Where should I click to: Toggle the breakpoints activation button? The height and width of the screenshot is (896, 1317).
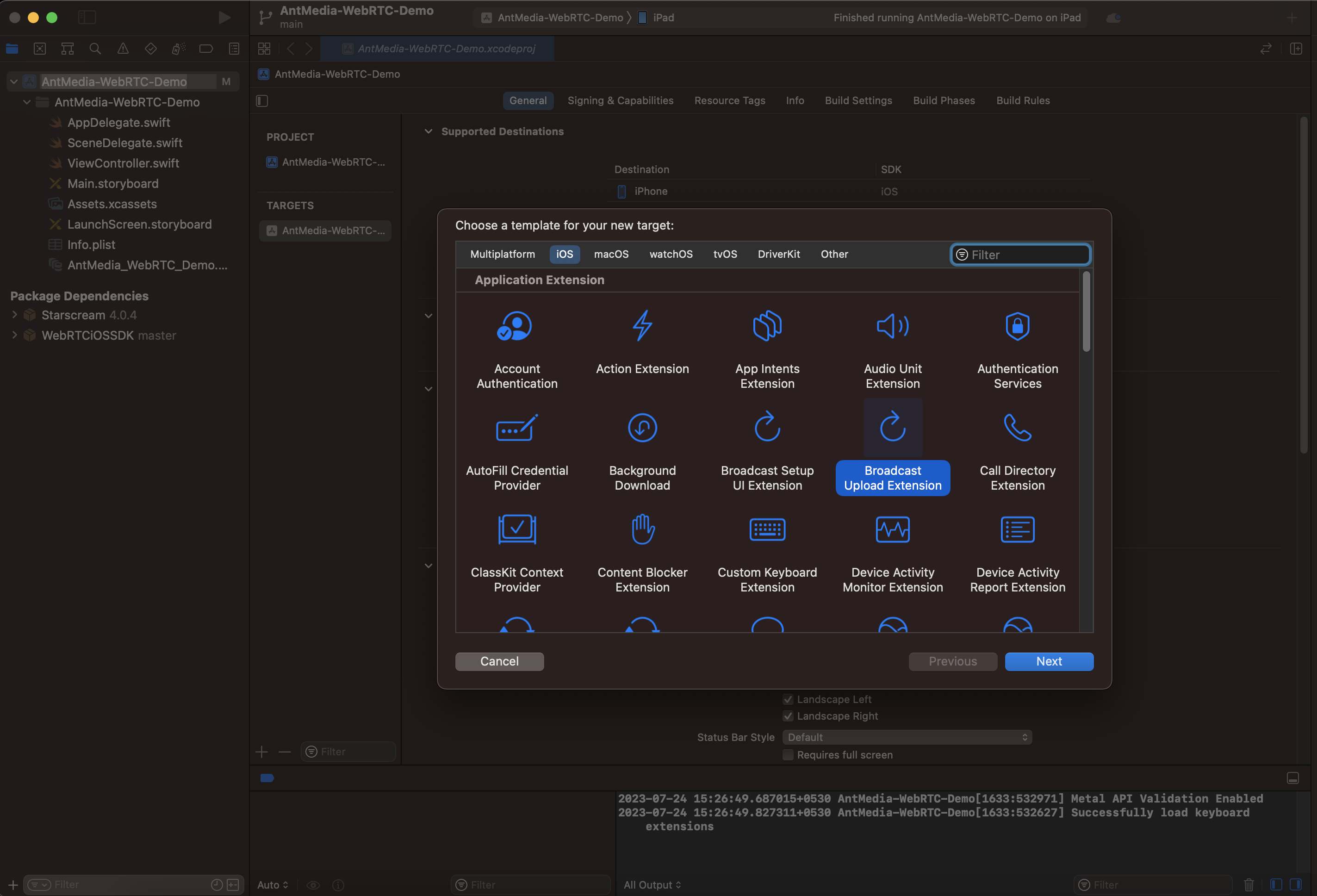click(267, 778)
